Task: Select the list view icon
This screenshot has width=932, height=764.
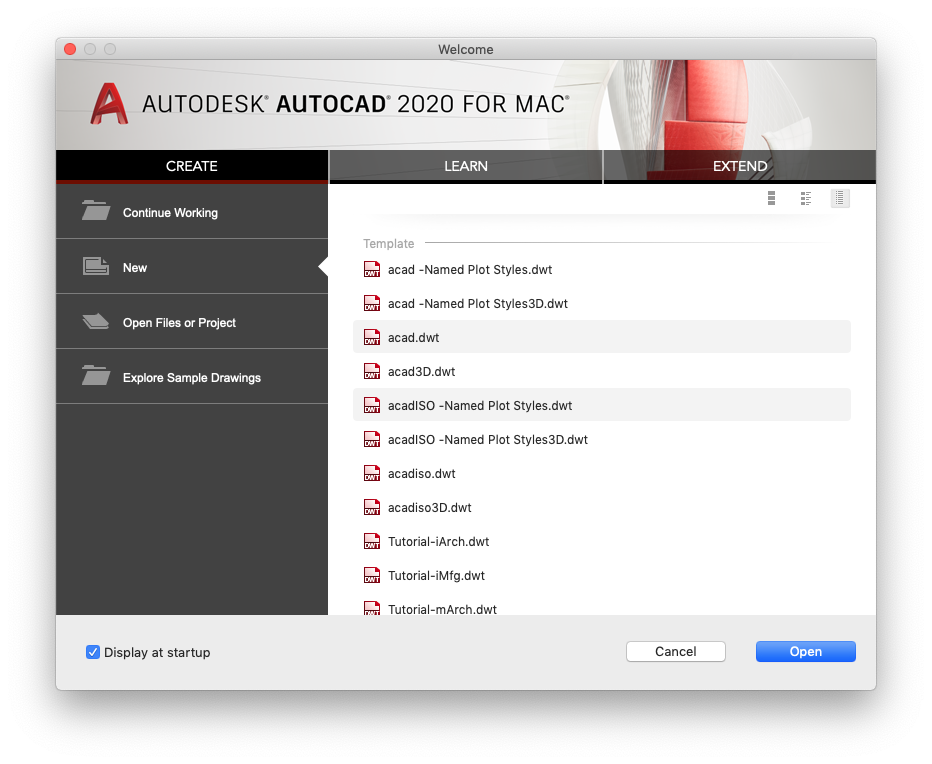Action: 840,198
